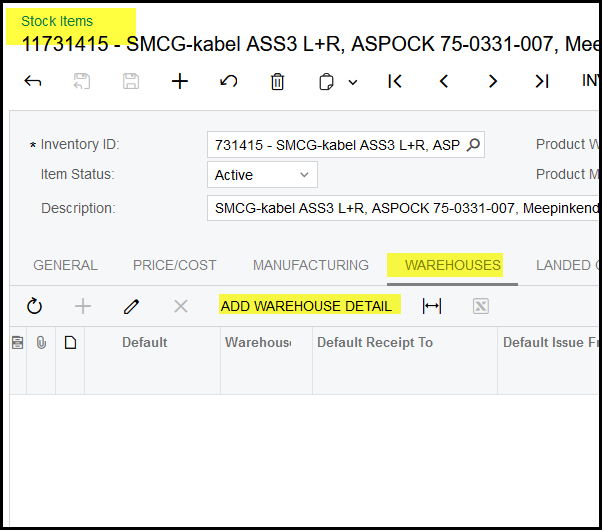Go to the last record
The image size is (602, 530).
click(x=541, y=82)
